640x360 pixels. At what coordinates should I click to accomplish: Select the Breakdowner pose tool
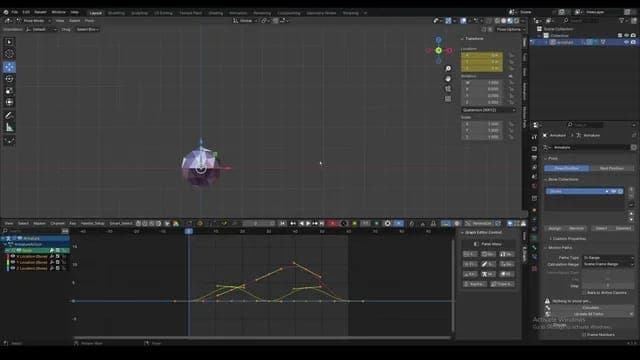(9, 141)
